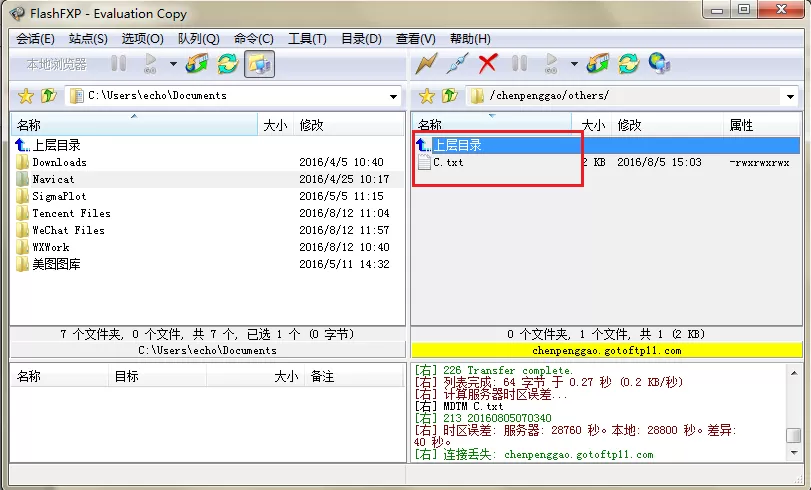Click the local pane favorites star

25,96
